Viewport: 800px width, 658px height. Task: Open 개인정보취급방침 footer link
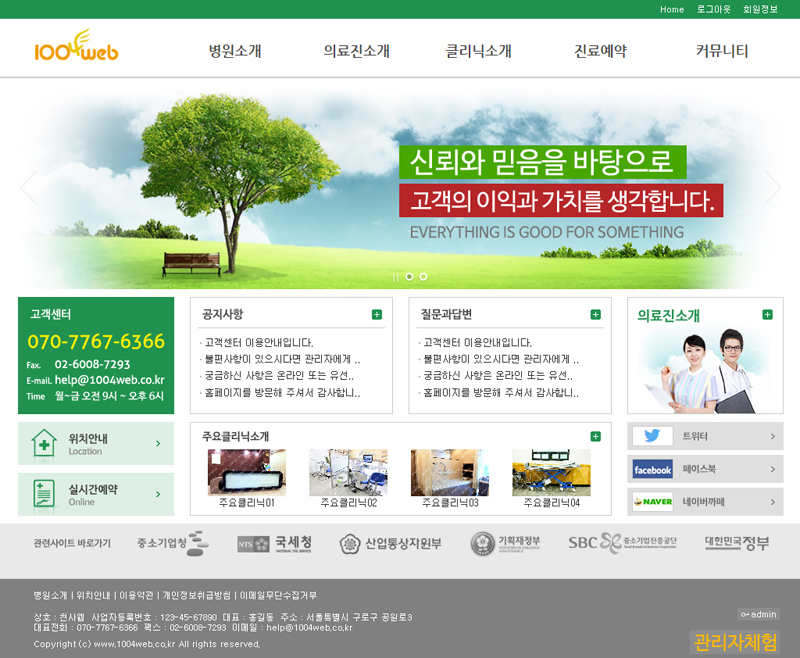point(196,595)
